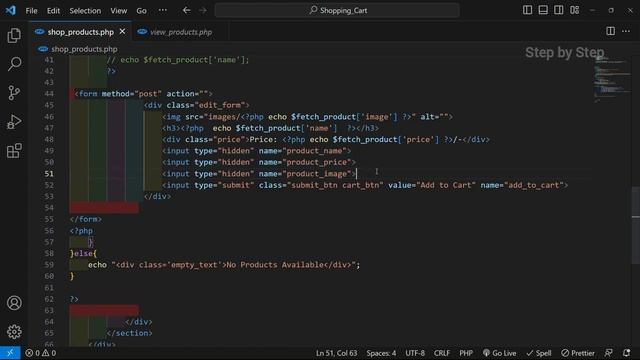Click the Spell status item
The image size is (640, 360).
(539, 353)
